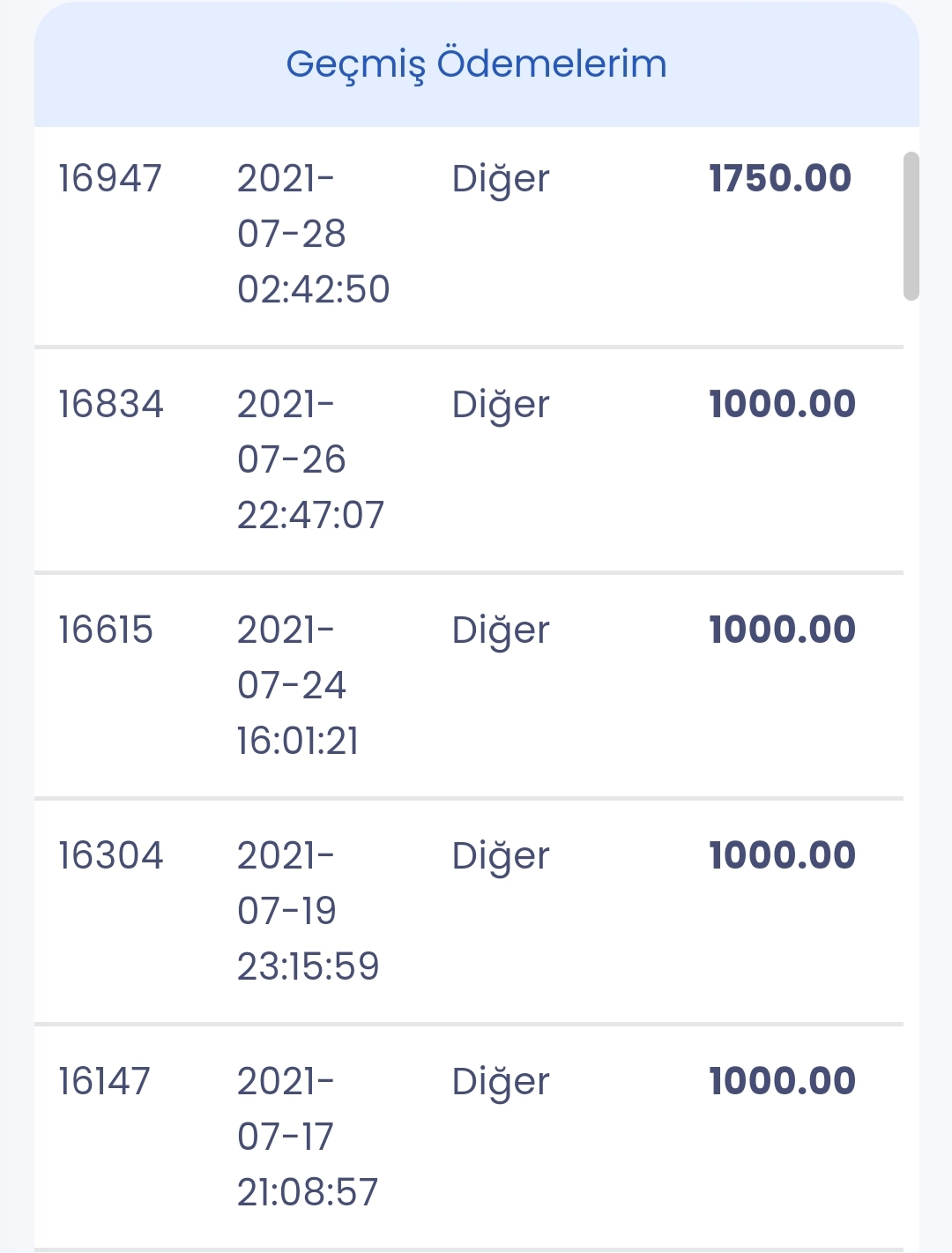Click the 1000.00 amount for payment 16615
Image resolution: width=952 pixels, height=1253 pixels.
click(x=782, y=630)
